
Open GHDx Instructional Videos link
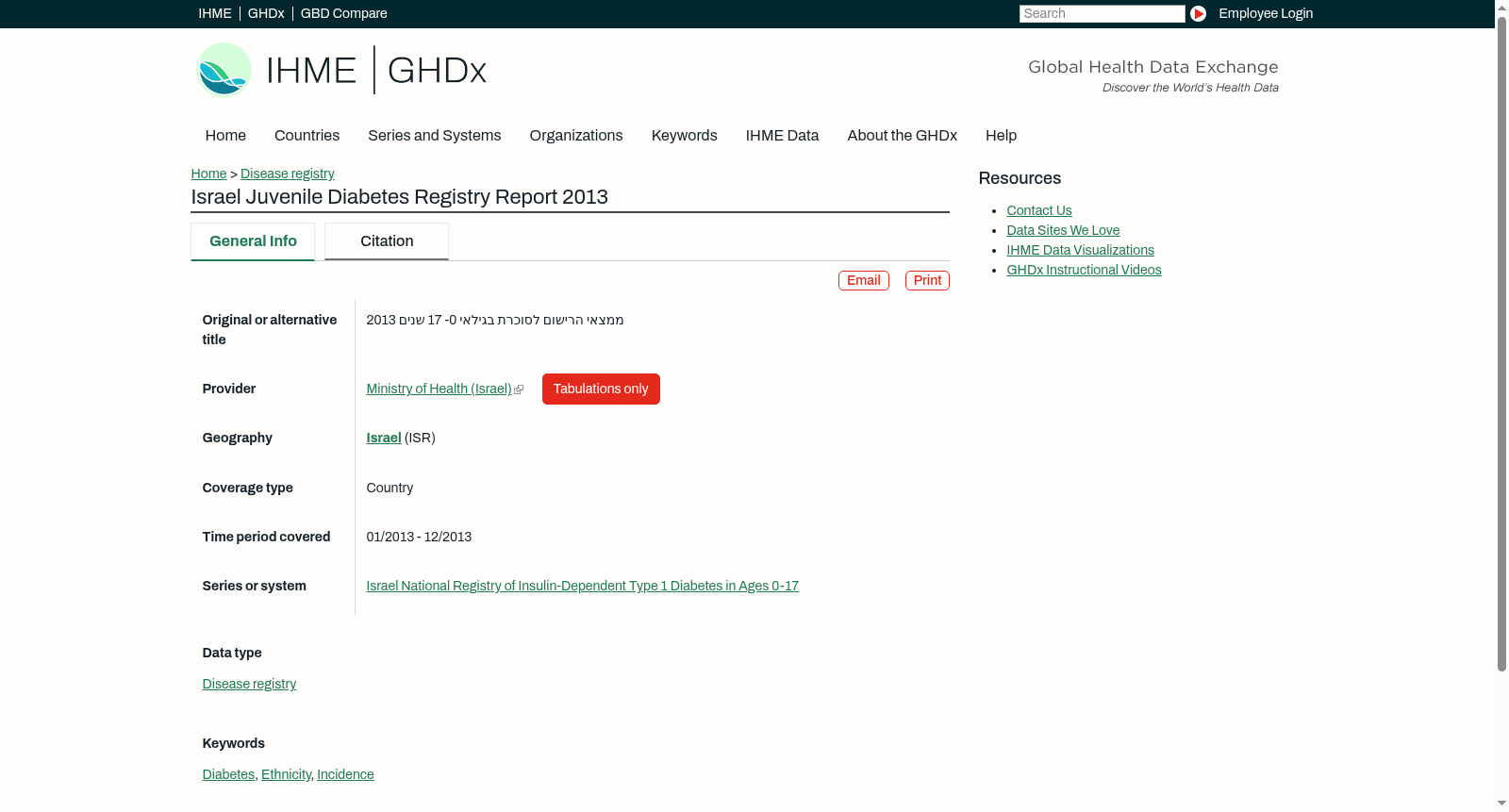click(1085, 270)
